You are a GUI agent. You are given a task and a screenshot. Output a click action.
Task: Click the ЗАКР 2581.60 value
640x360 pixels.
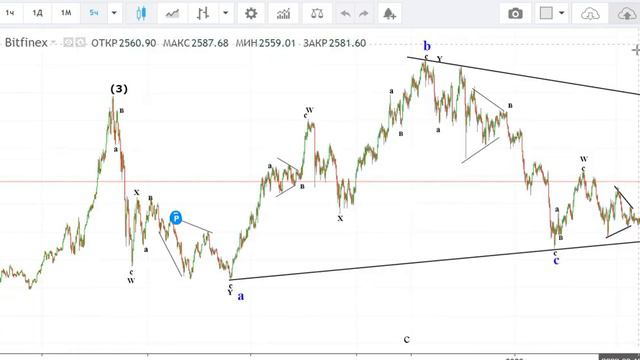tap(334, 43)
